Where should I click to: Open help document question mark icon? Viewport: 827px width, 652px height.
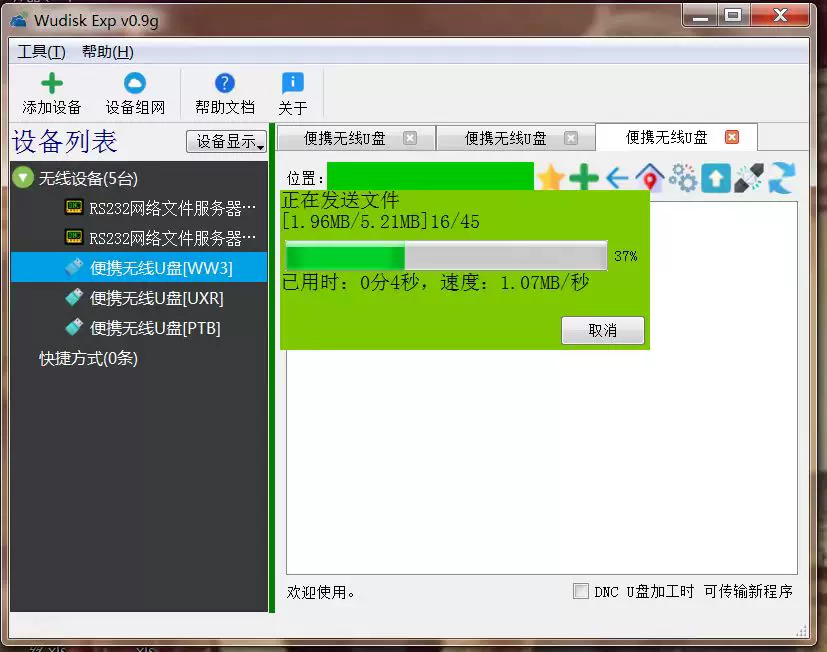tap(225, 83)
